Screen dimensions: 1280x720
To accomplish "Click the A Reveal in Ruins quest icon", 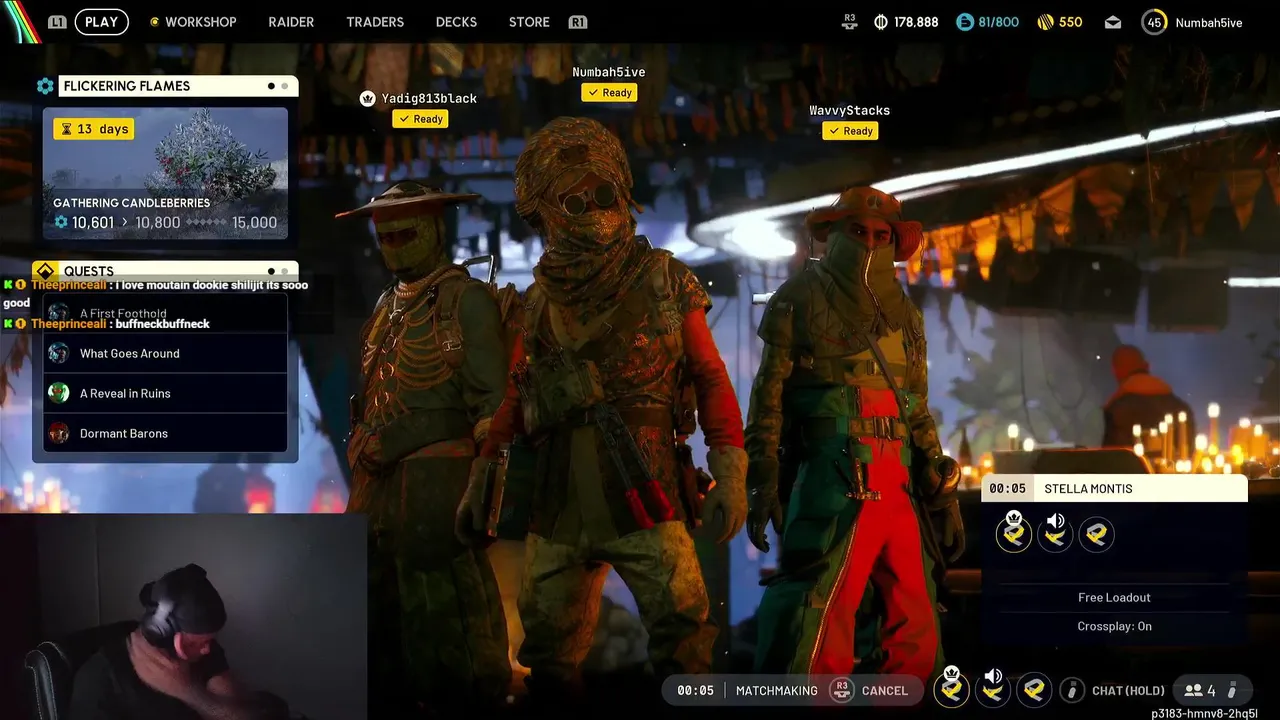I will point(59,393).
